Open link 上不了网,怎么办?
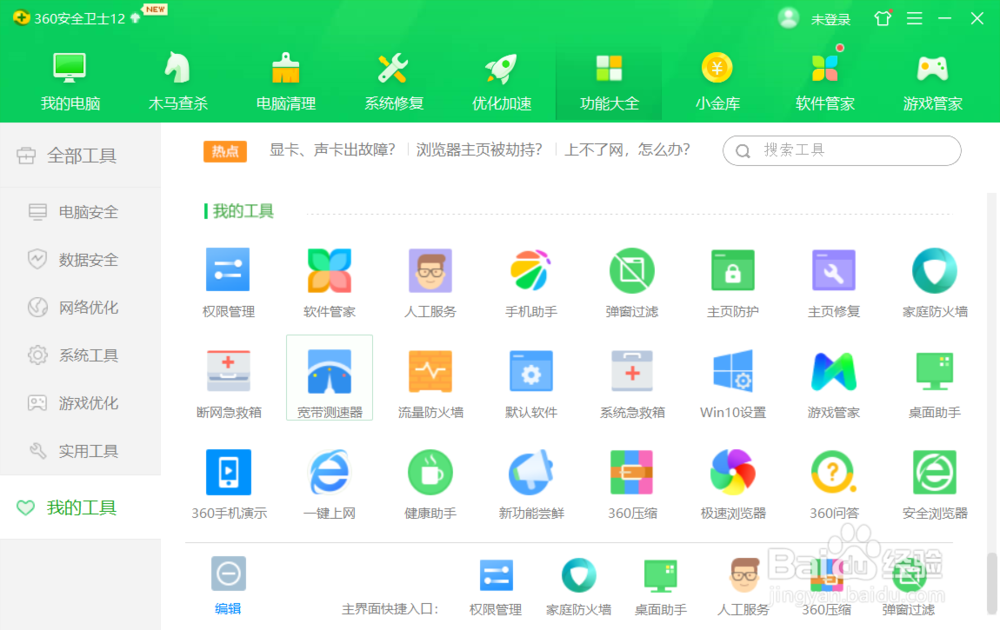 point(628,150)
